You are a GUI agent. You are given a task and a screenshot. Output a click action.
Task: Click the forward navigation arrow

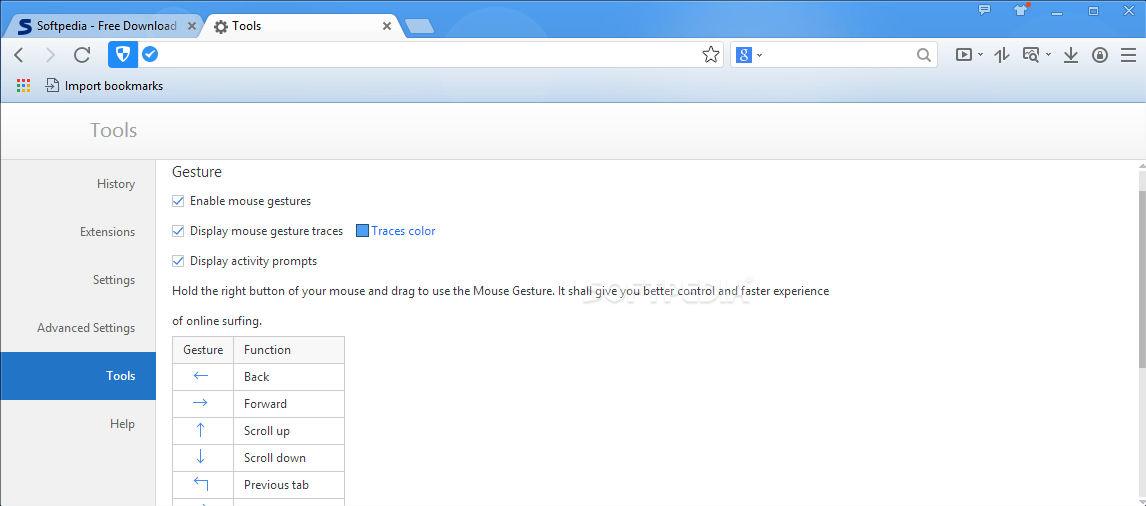click(50, 55)
